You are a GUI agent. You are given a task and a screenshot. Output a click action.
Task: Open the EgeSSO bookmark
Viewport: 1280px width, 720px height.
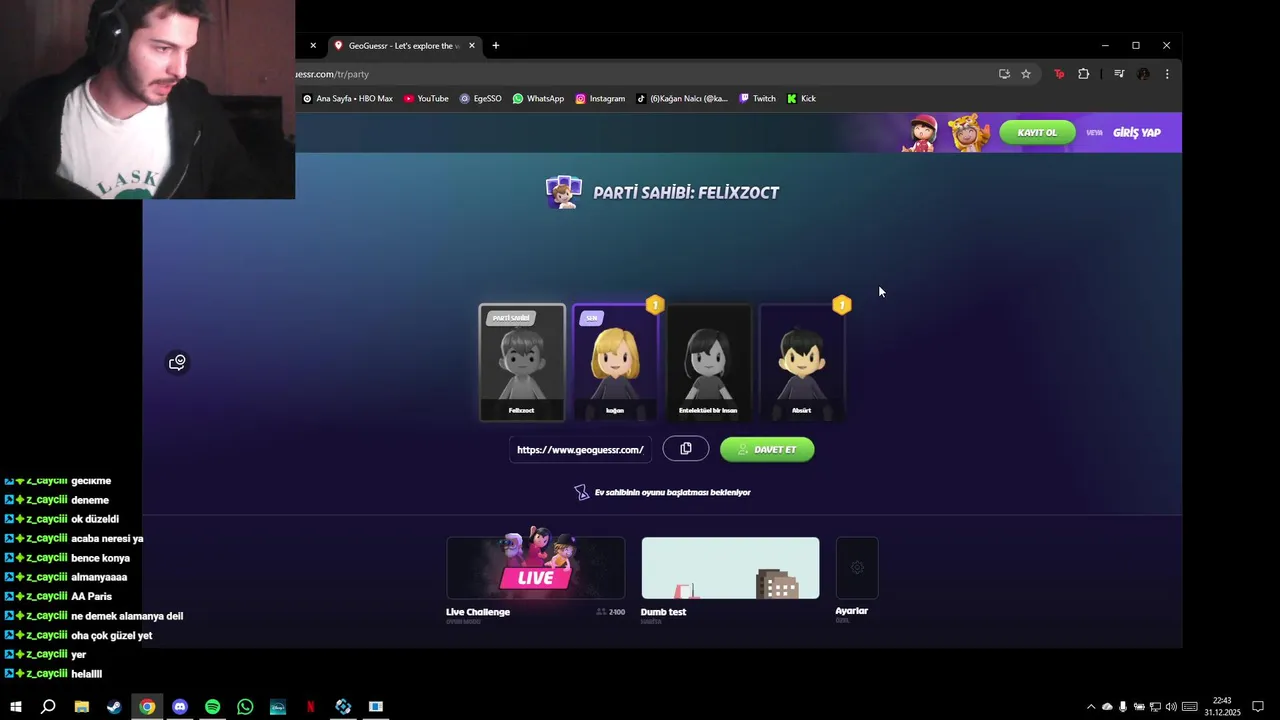[x=480, y=99]
